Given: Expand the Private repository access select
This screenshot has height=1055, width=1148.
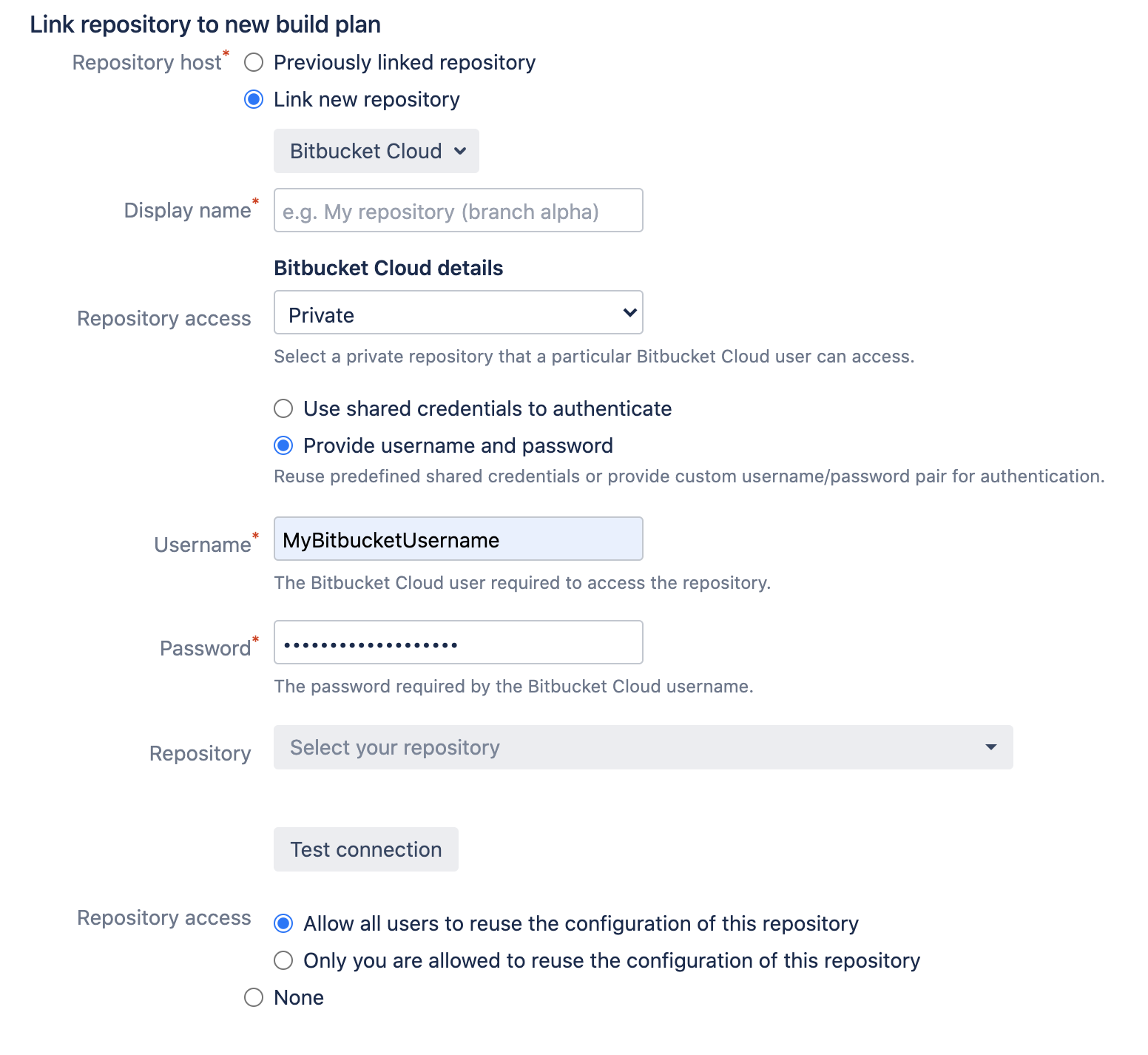Looking at the screenshot, I should [458, 313].
